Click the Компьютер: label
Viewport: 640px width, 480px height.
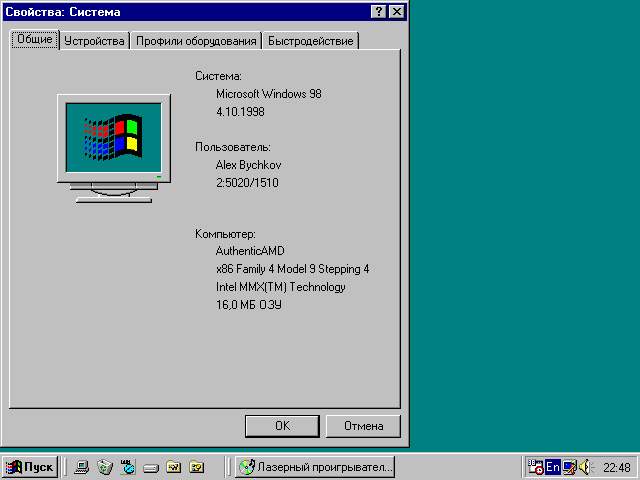(x=225, y=234)
